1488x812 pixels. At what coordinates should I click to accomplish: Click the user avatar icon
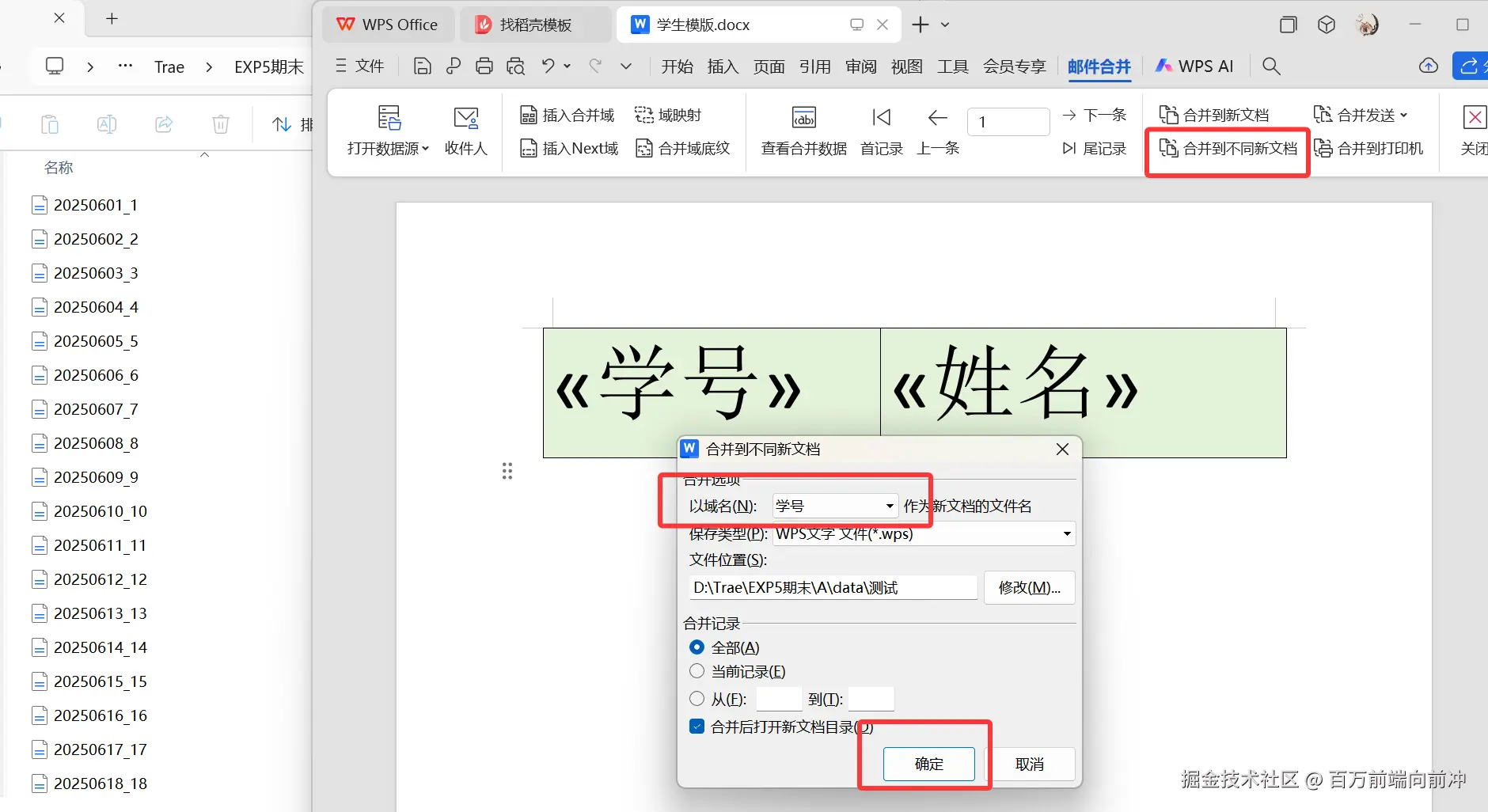tap(1367, 25)
